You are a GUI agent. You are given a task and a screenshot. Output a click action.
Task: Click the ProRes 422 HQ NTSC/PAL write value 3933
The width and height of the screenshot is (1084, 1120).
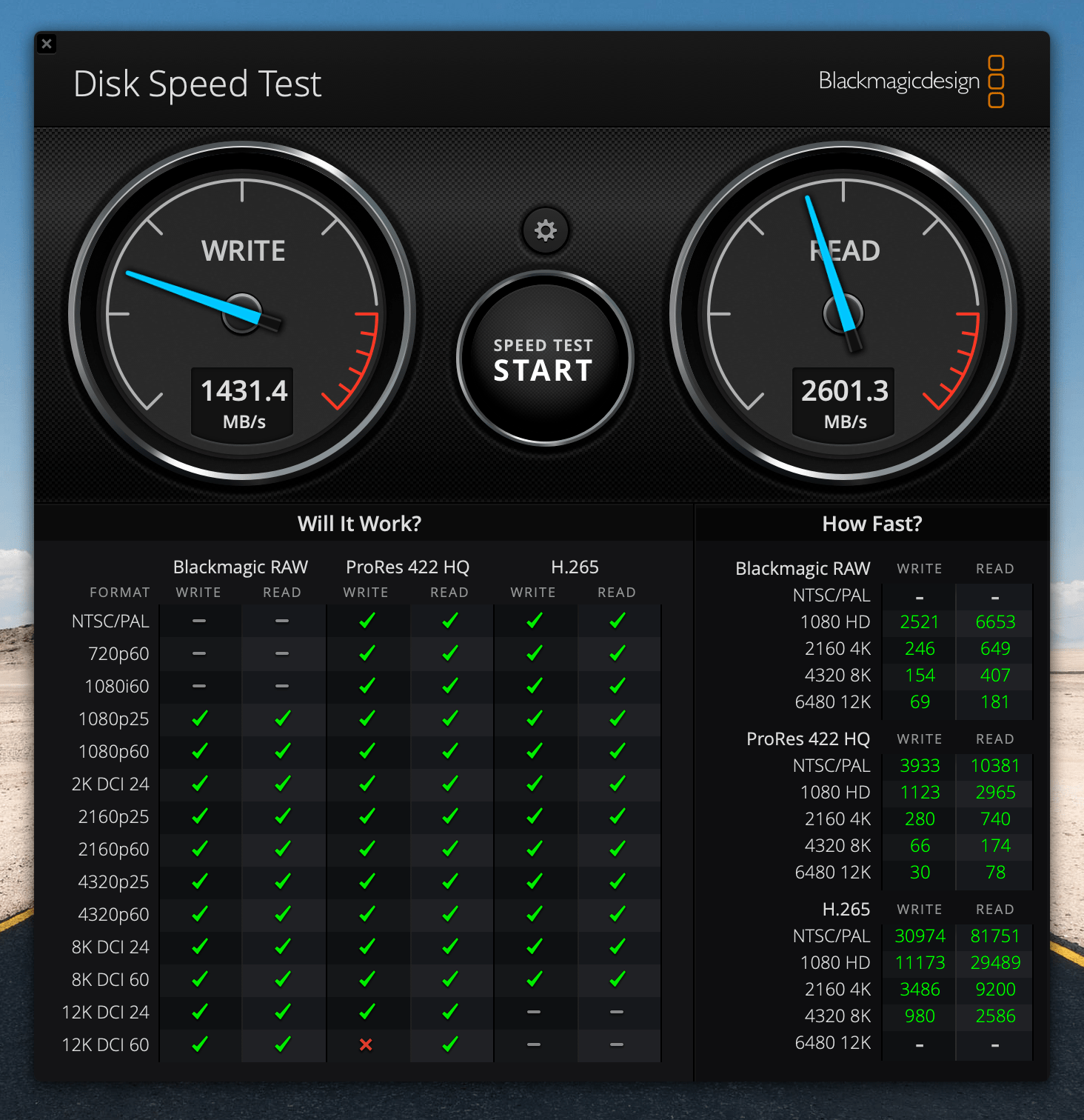click(920, 766)
